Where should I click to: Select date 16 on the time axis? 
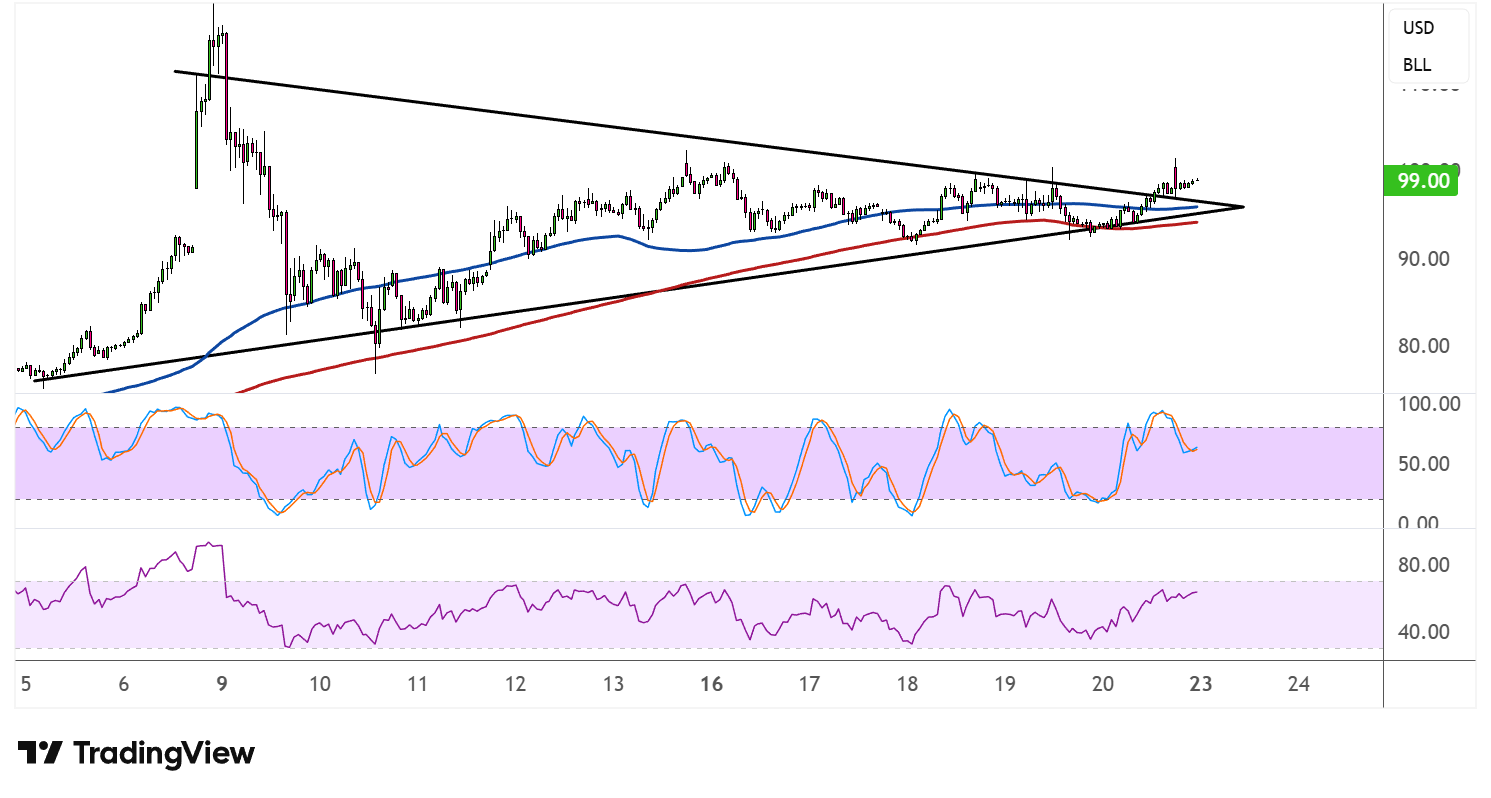[x=711, y=685]
